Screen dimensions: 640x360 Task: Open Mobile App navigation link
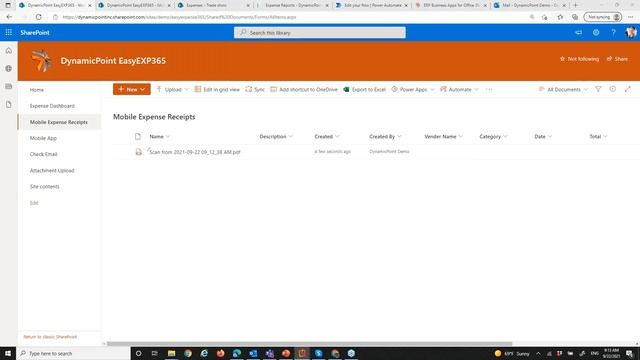(43, 138)
